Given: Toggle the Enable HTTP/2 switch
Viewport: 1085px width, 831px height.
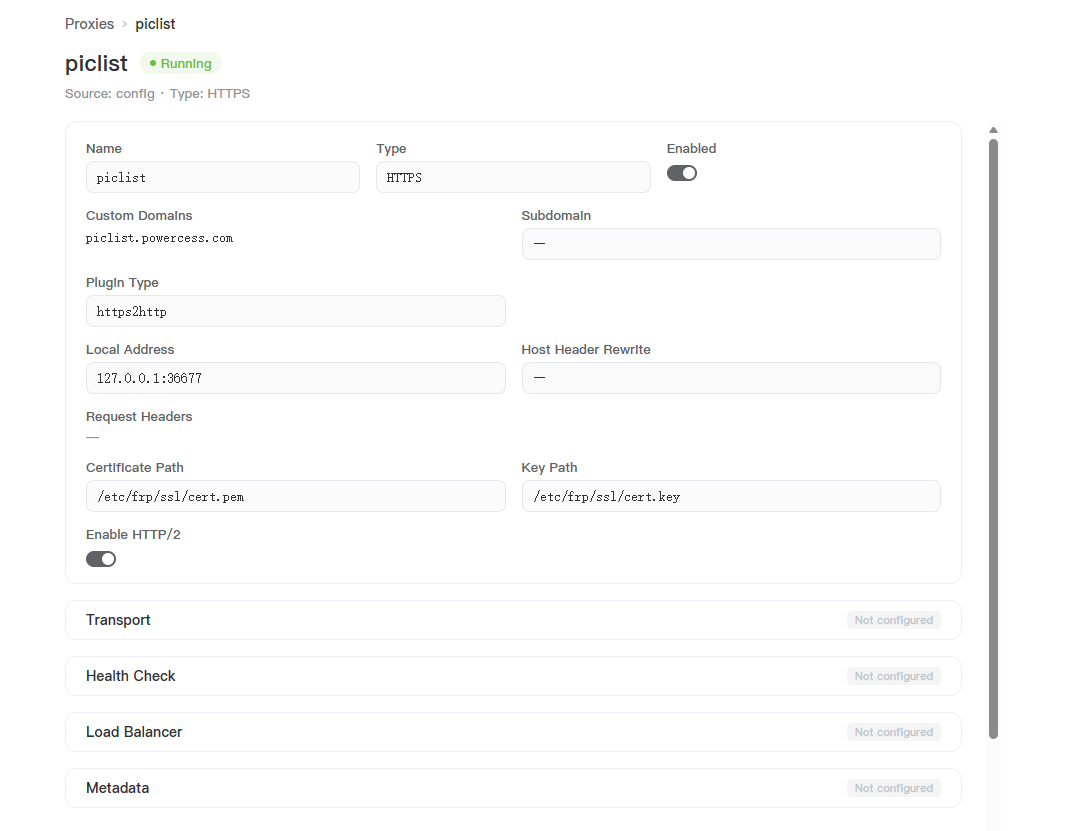Looking at the screenshot, I should [101, 559].
